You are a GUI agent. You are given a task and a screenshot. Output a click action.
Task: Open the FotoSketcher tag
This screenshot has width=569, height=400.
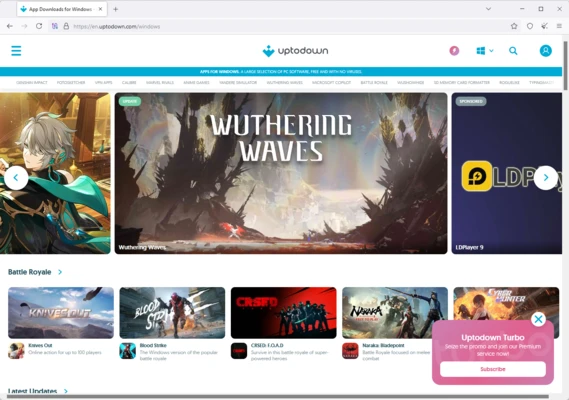tap(71, 82)
